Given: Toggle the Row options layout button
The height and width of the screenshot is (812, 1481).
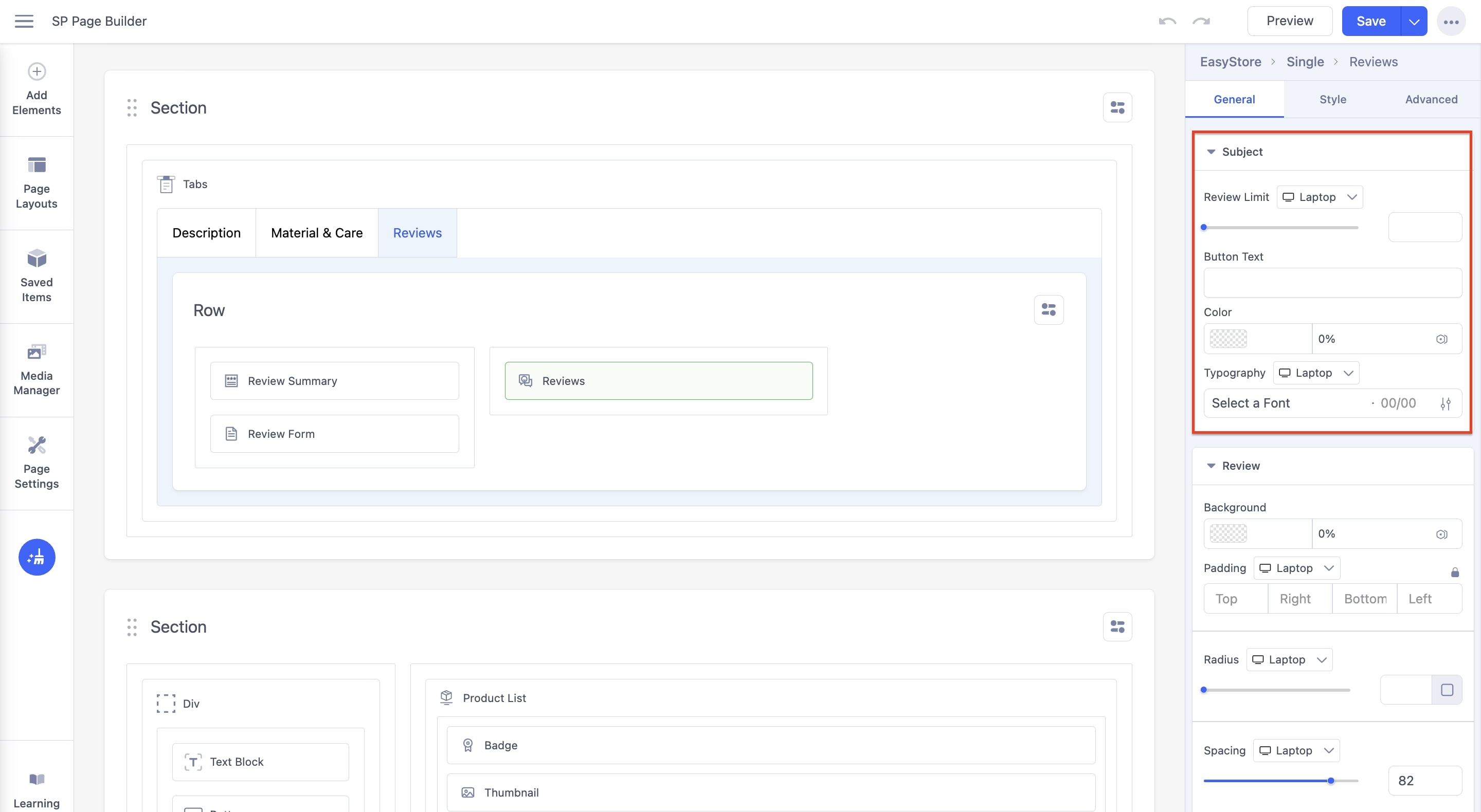Looking at the screenshot, I should pyautogui.click(x=1048, y=310).
